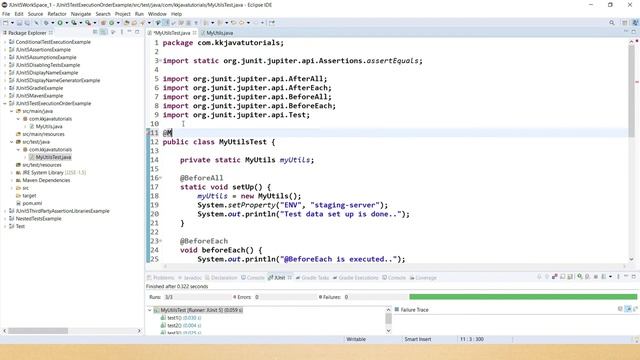Switch to the Problems tab
The image size is (640, 360).
tap(160, 278)
